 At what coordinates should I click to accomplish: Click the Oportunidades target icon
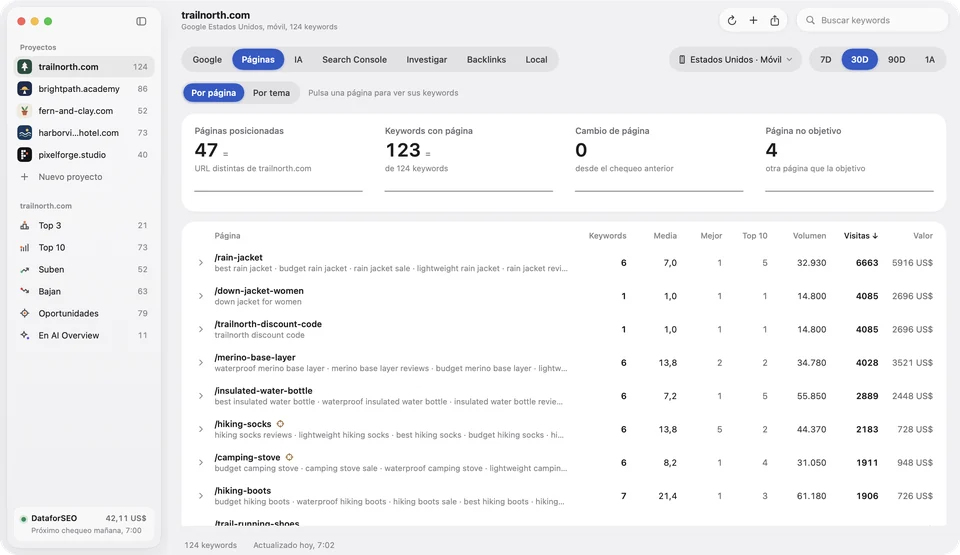(24, 314)
